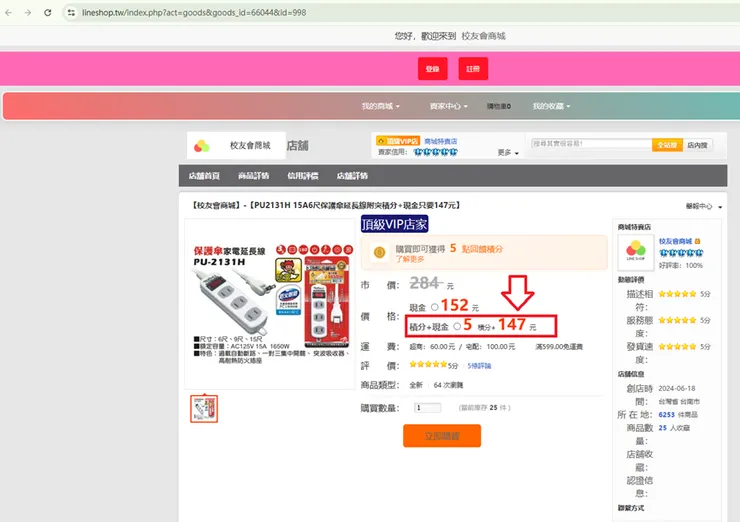The width and height of the screenshot is (740, 522).
Task: Reload the page with the refresh icon
Action: point(48,13)
